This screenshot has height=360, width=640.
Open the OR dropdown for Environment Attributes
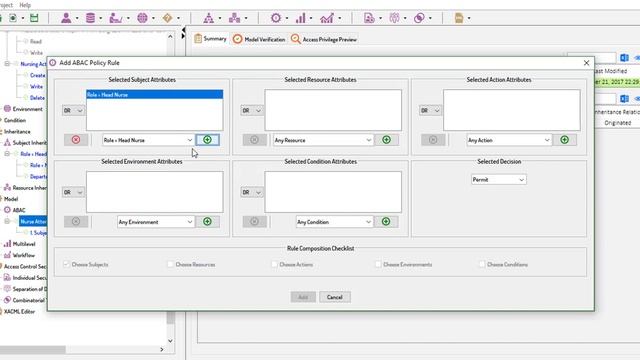pos(73,192)
